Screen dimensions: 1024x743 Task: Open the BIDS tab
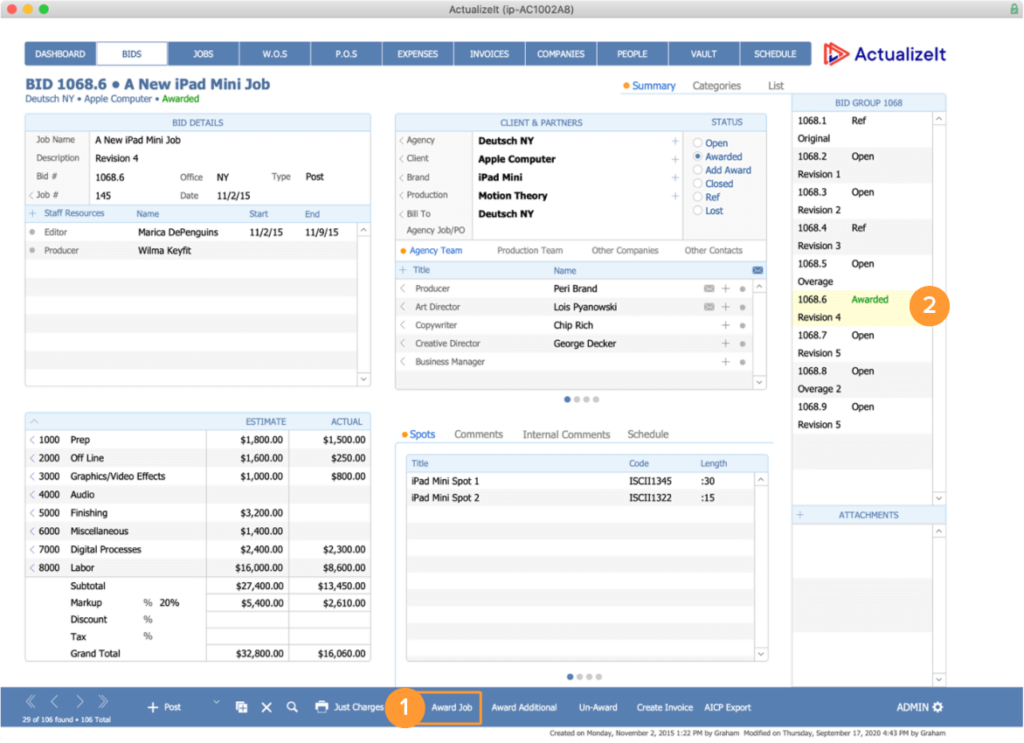[x=132, y=54]
